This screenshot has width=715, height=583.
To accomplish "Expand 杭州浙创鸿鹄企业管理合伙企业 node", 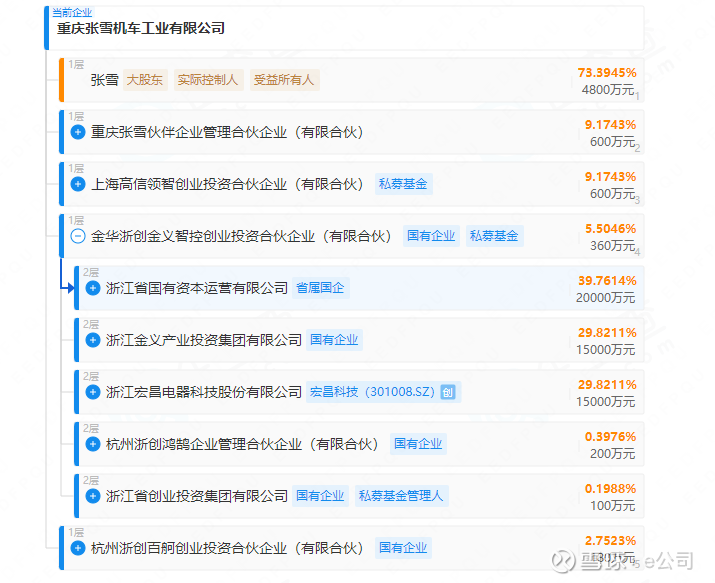I will click(x=93, y=444).
